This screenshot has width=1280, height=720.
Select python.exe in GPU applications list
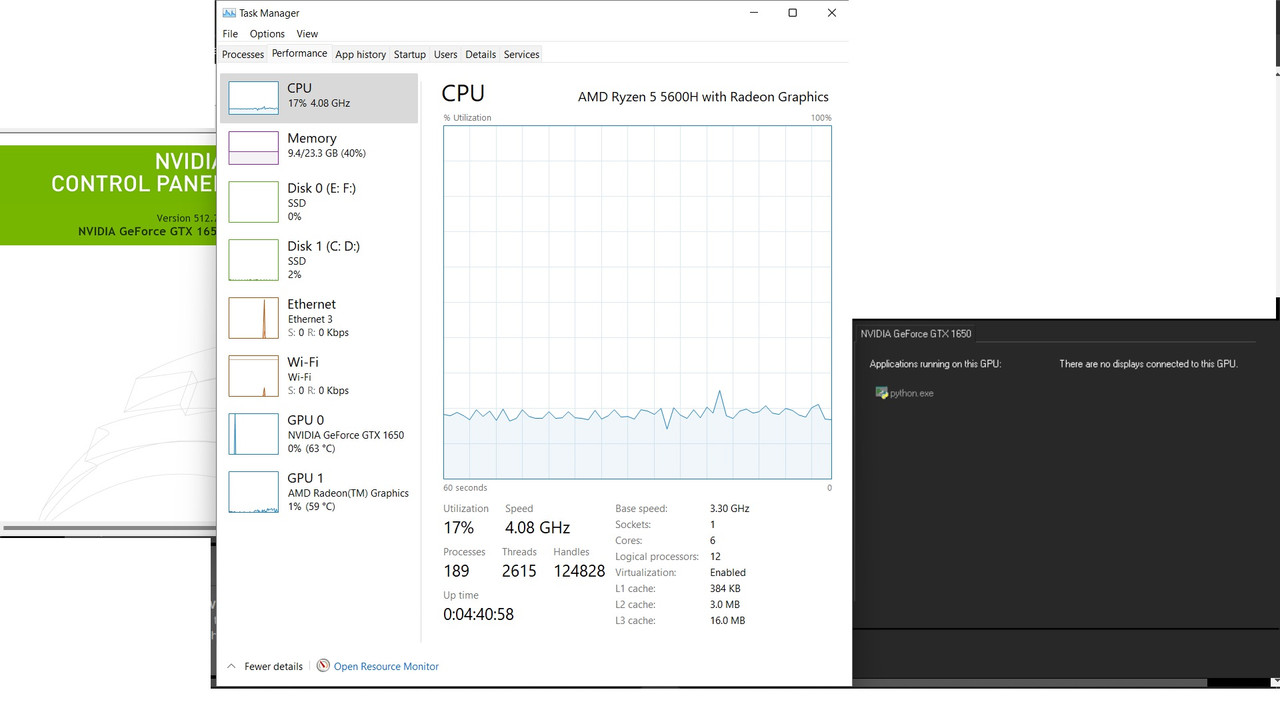click(x=904, y=393)
